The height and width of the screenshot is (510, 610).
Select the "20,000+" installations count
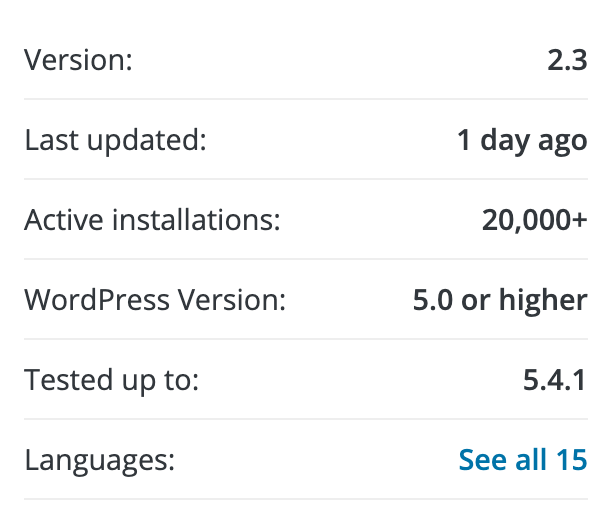click(x=534, y=220)
